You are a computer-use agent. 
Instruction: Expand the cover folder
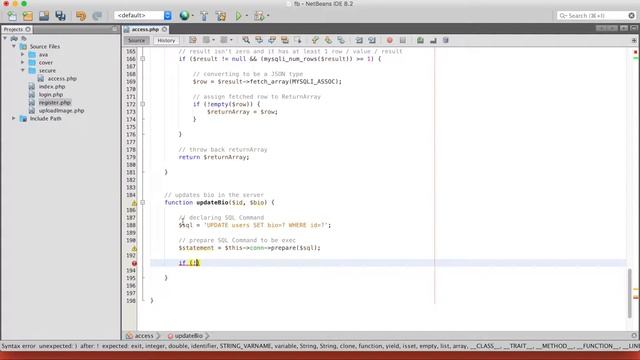pos(22,62)
